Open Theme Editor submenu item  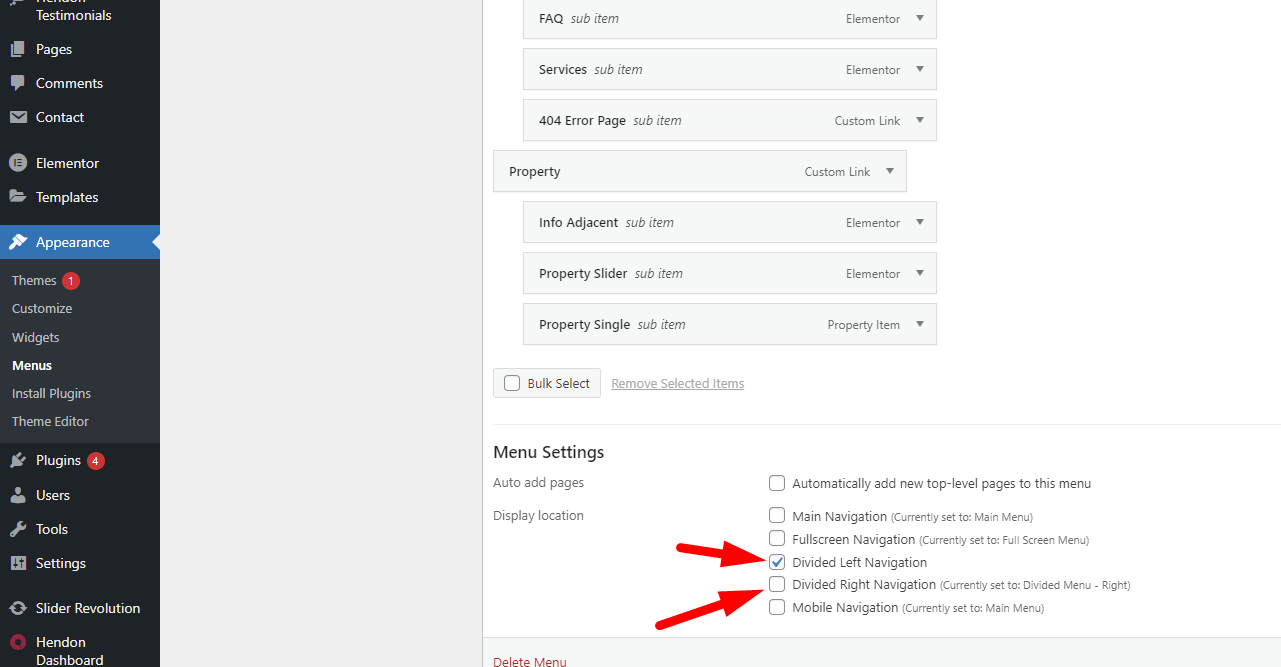pos(50,421)
